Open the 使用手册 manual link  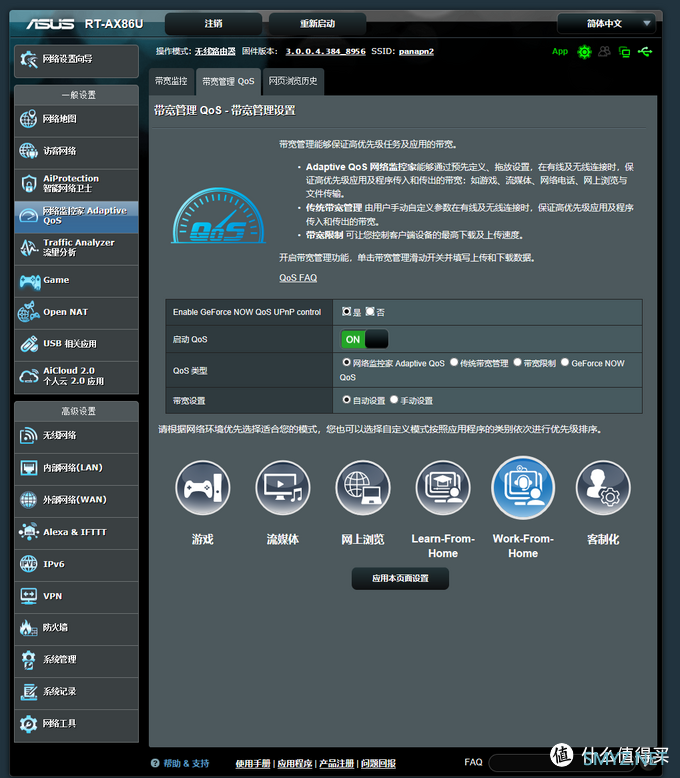(x=253, y=763)
